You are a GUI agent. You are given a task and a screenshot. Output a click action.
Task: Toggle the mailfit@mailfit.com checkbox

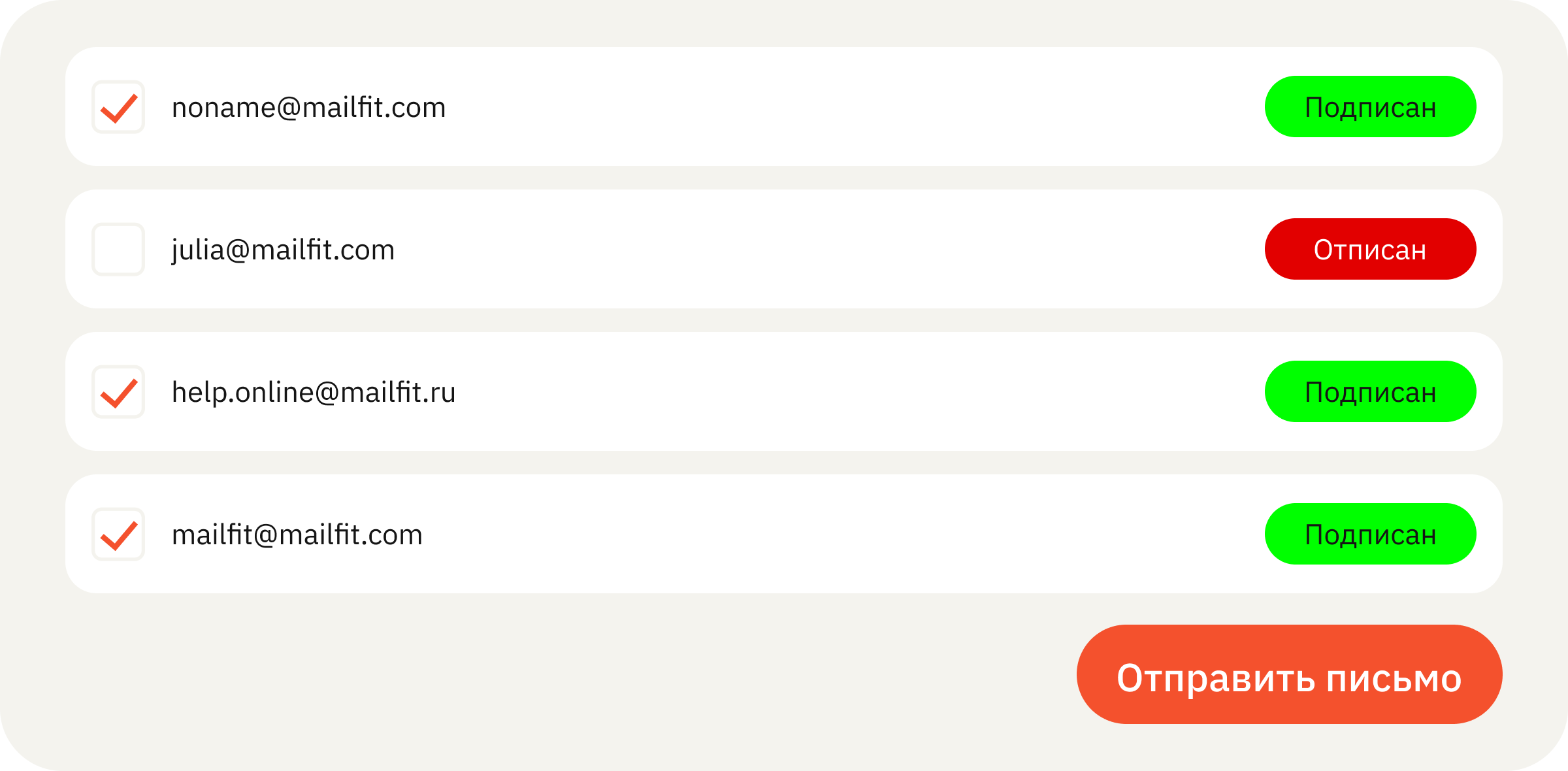[118, 534]
